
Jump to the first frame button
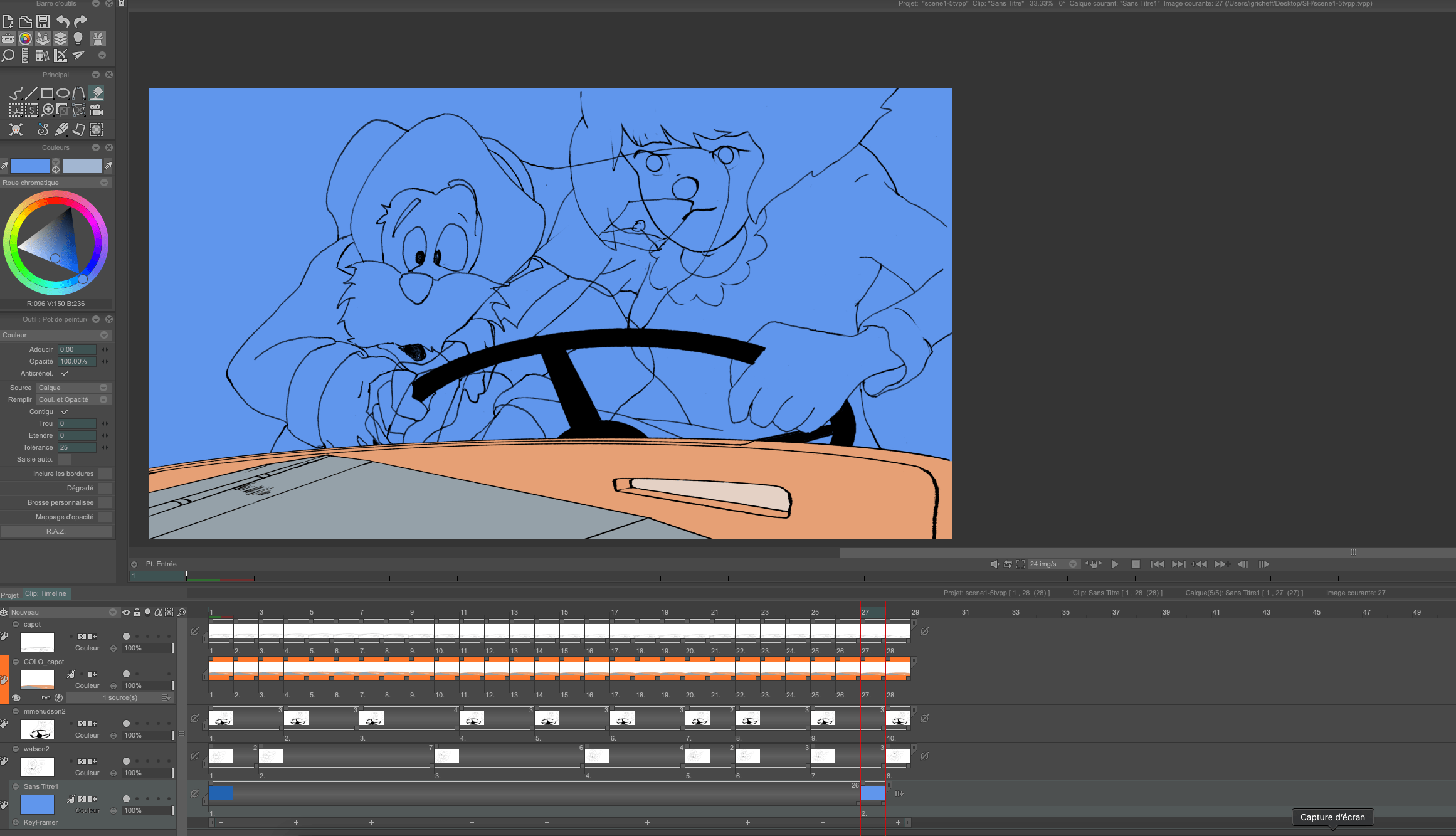click(x=1157, y=564)
